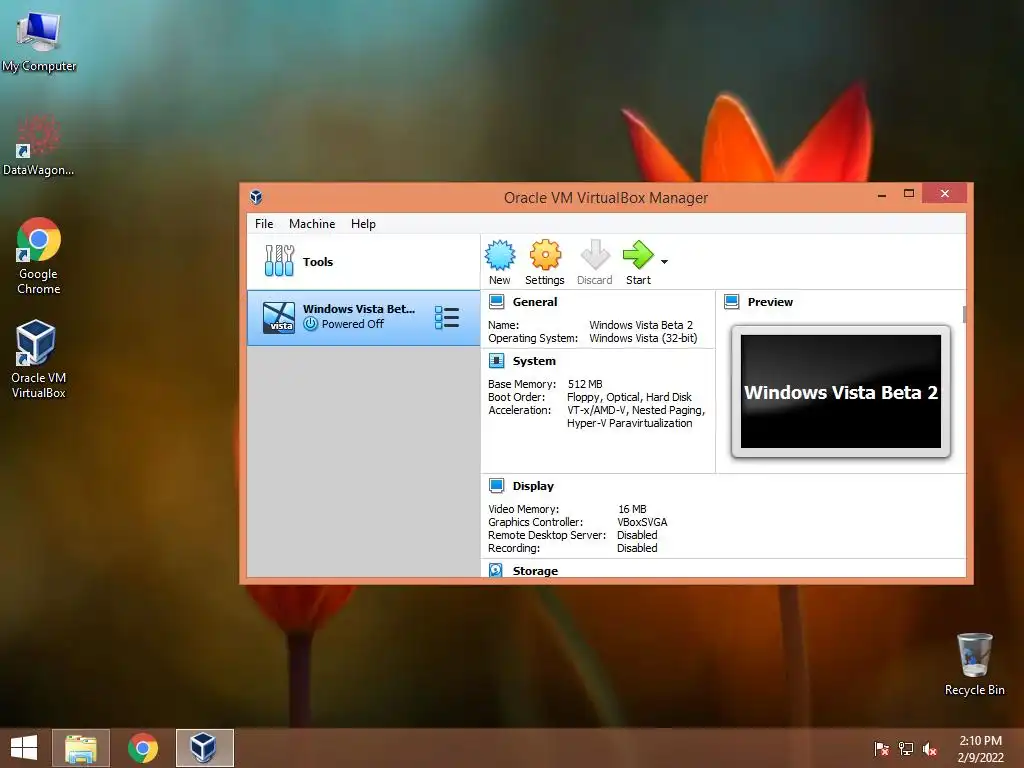Open the Storage section header
Image resolution: width=1024 pixels, height=768 pixels.
[536, 571]
